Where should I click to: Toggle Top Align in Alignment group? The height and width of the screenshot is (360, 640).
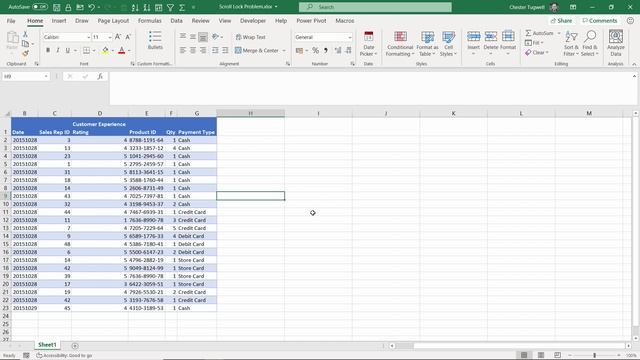[183, 37]
